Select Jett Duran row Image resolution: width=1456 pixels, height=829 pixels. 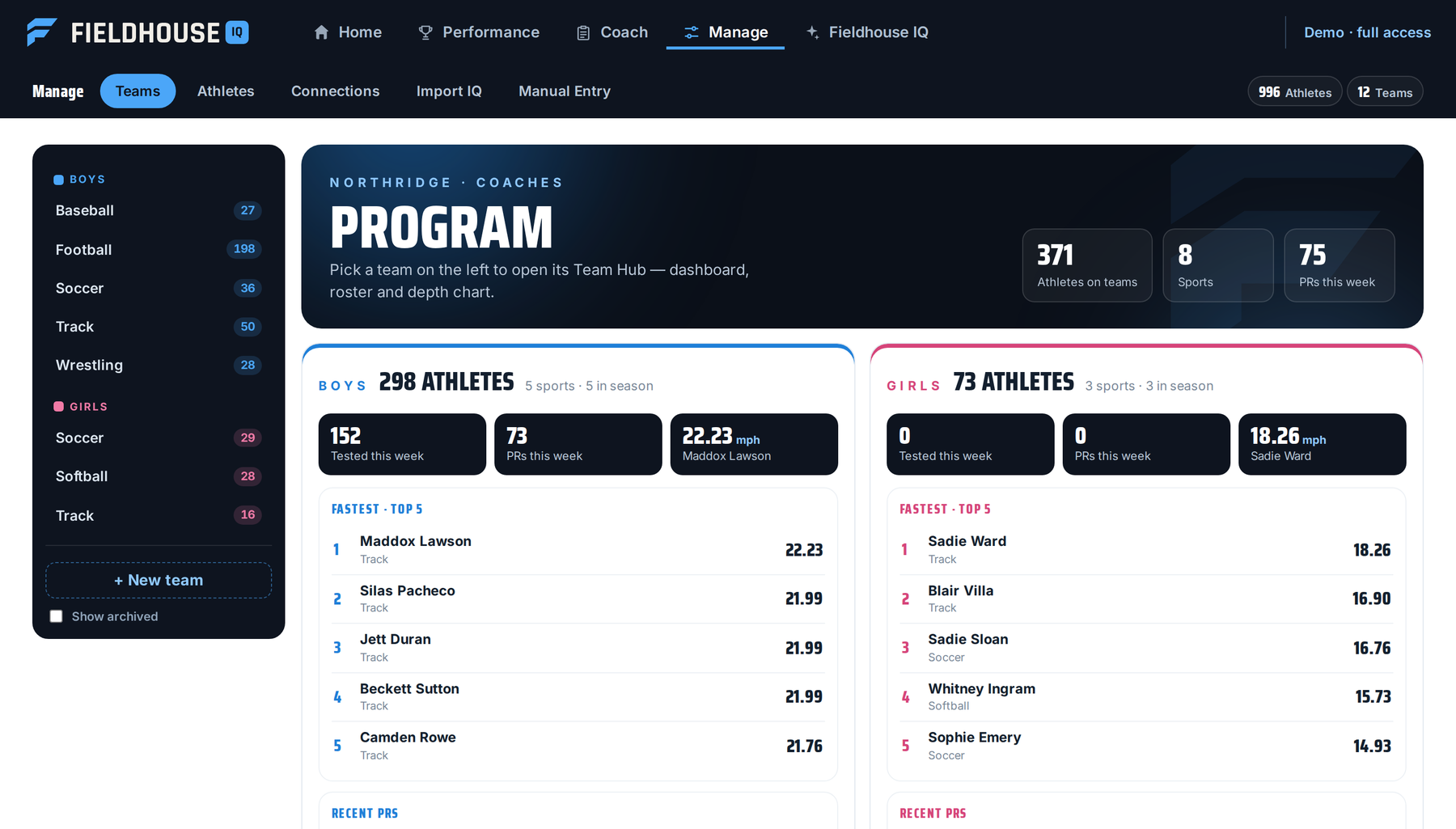578,648
